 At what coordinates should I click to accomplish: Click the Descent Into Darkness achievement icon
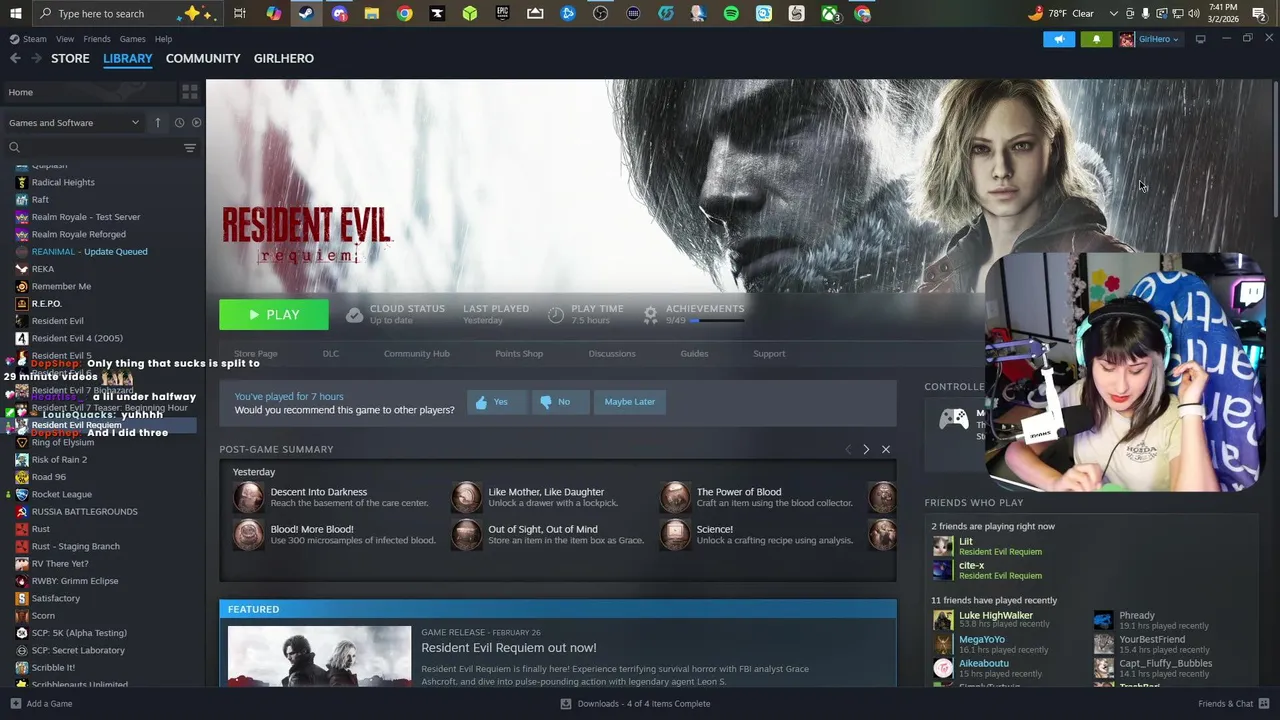click(x=248, y=497)
